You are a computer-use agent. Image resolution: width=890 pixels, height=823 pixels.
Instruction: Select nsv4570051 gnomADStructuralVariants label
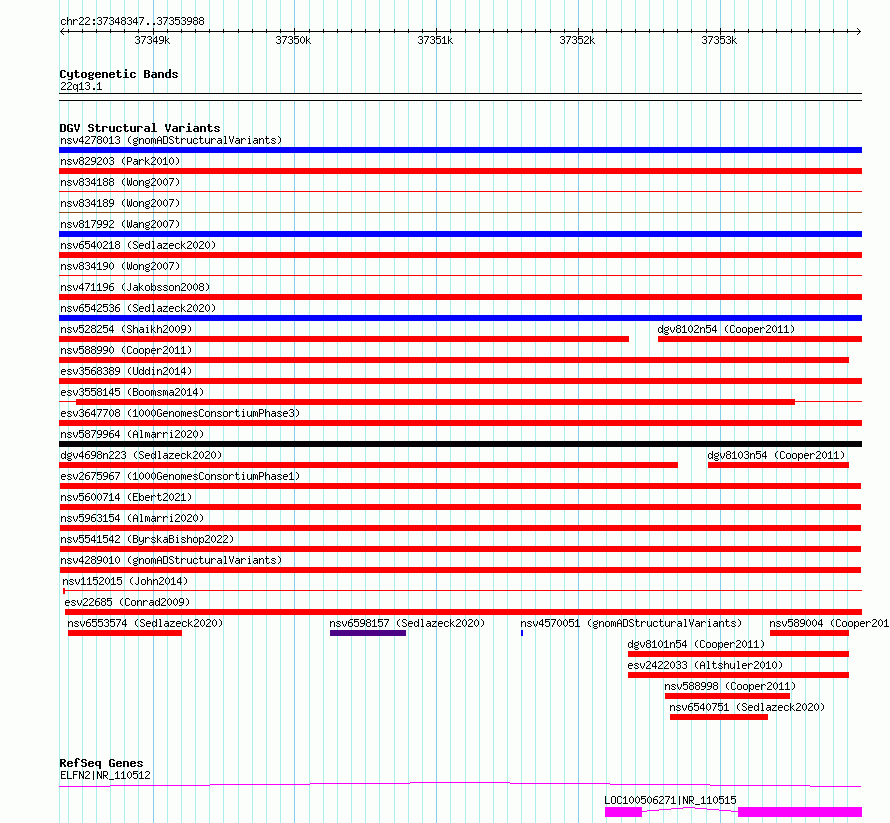pyautogui.click(x=631, y=623)
